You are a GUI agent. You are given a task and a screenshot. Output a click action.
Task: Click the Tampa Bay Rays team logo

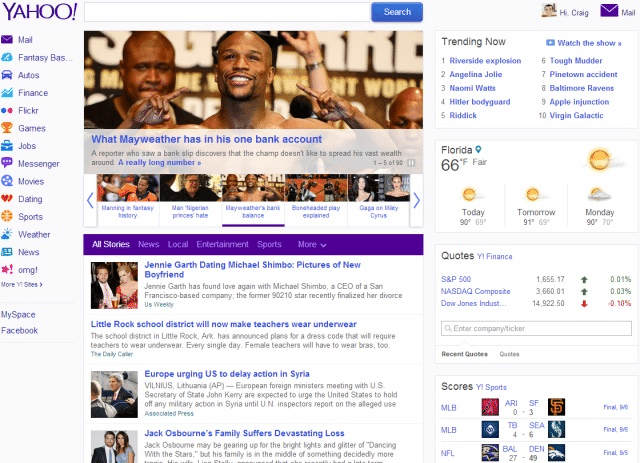490,430
